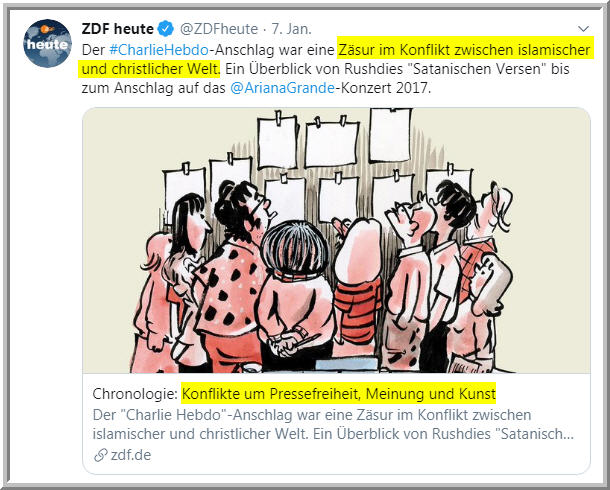This screenshot has height=490, width=610.
Task: Click the blue verified badge icon
Action: [x=166, y=29]
